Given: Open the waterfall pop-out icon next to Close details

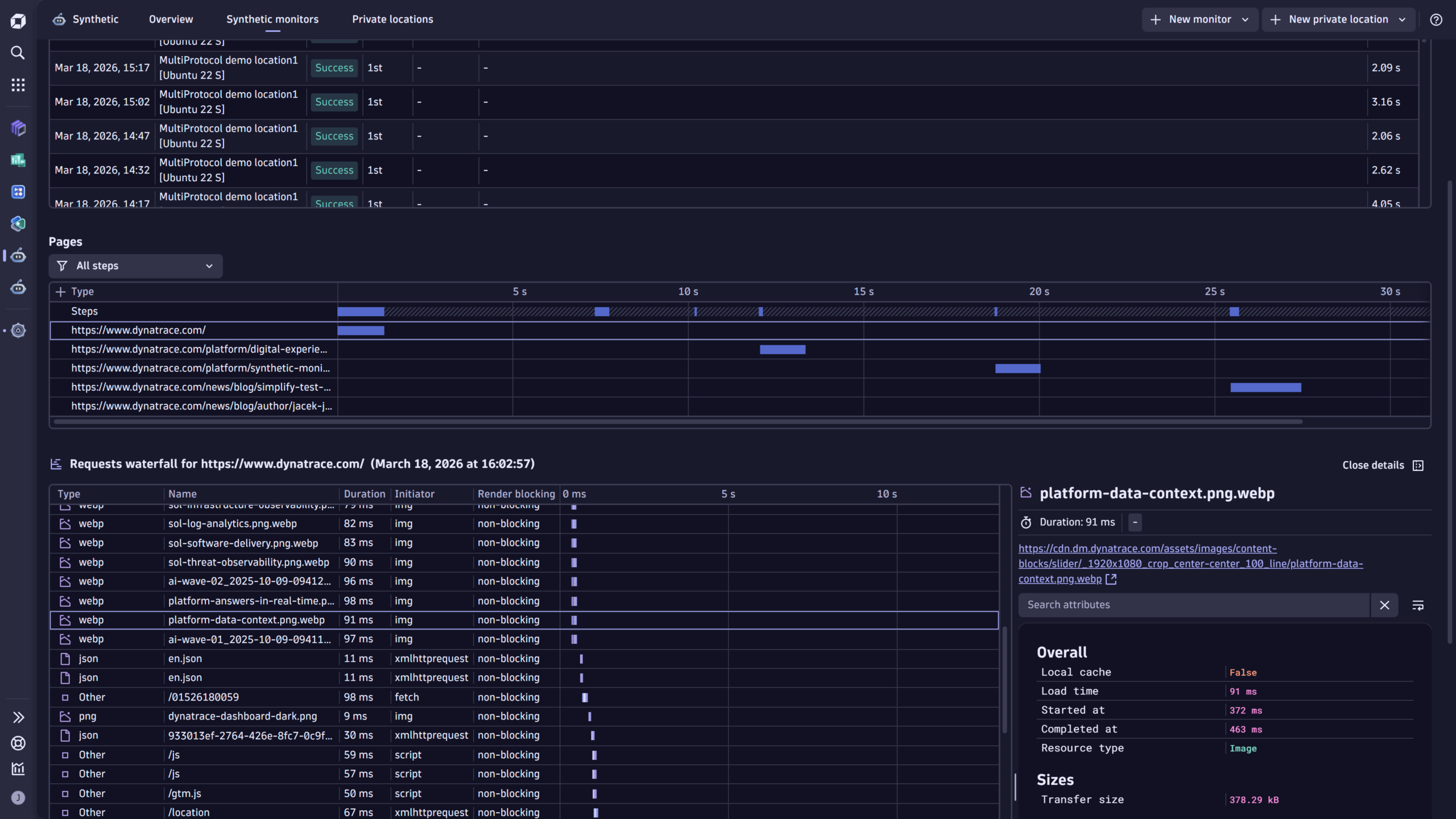Looking at the screenshot, I should tap(1418, 465).
